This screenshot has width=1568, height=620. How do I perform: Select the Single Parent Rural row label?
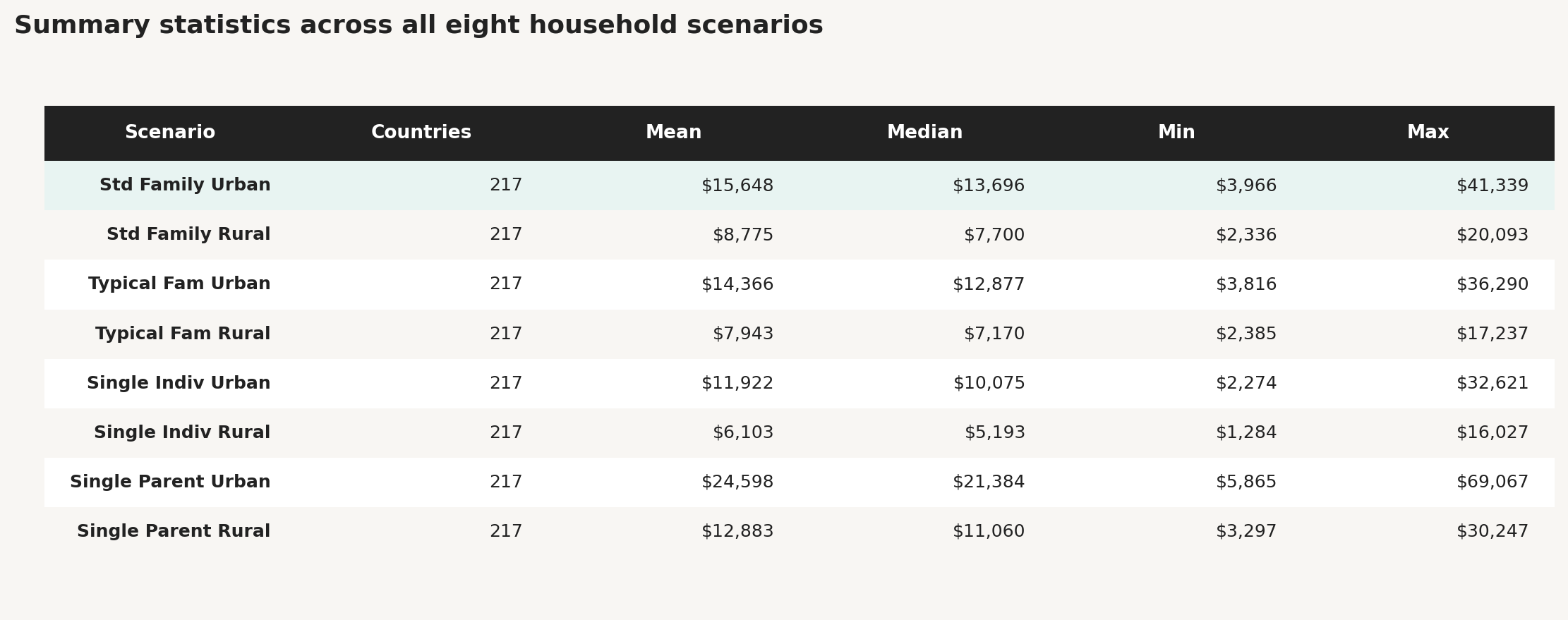[x=174, y=531]
